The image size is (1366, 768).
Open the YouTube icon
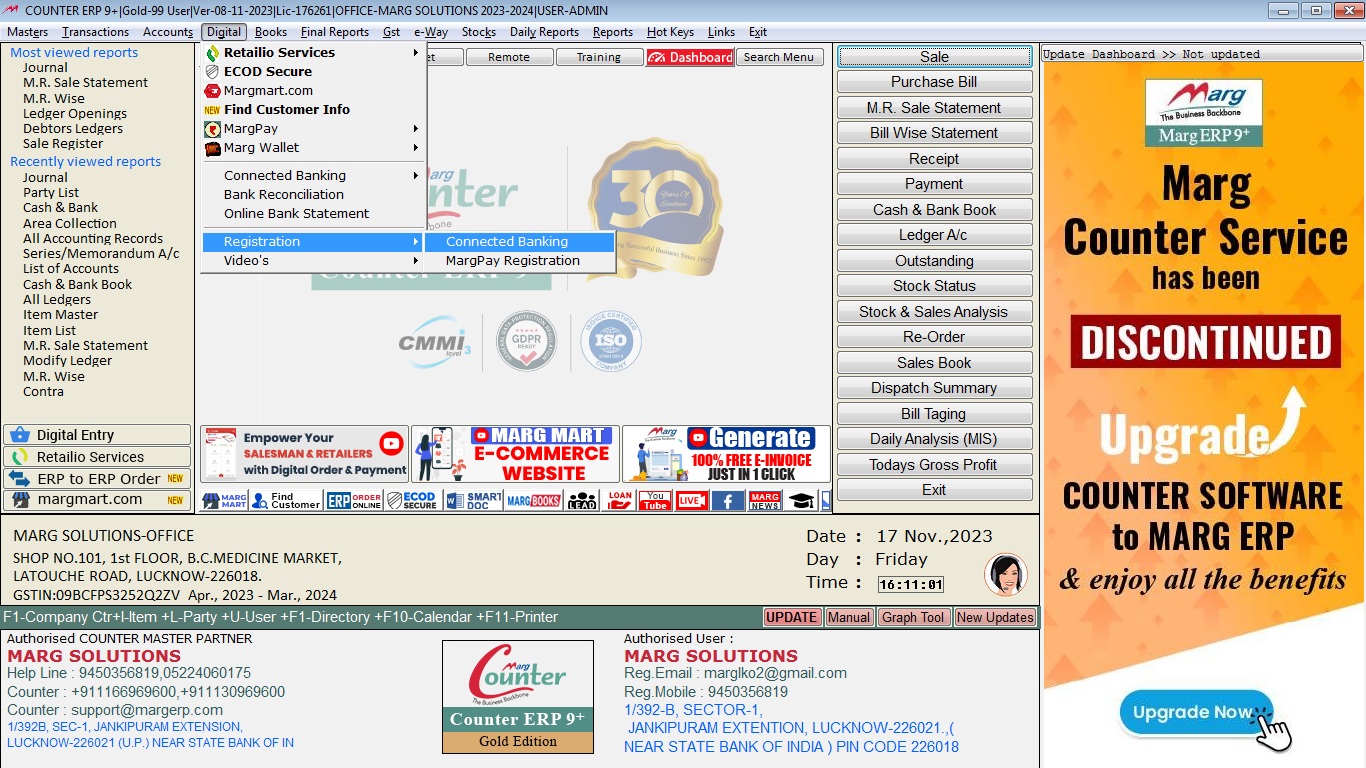pos(655,500)
